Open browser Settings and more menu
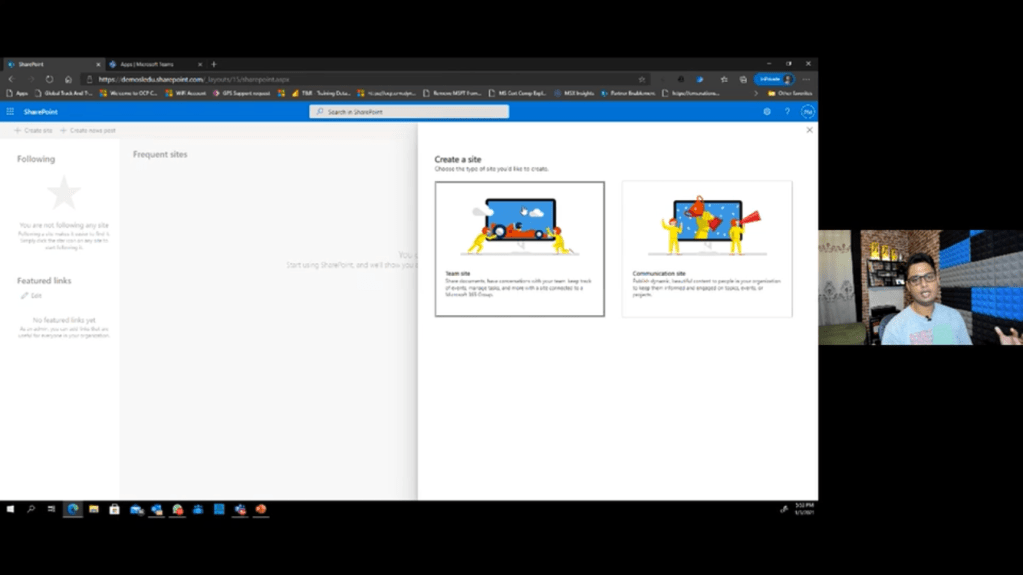The height and width of the screenshot is (575, 1023). [x=807, y=79]
